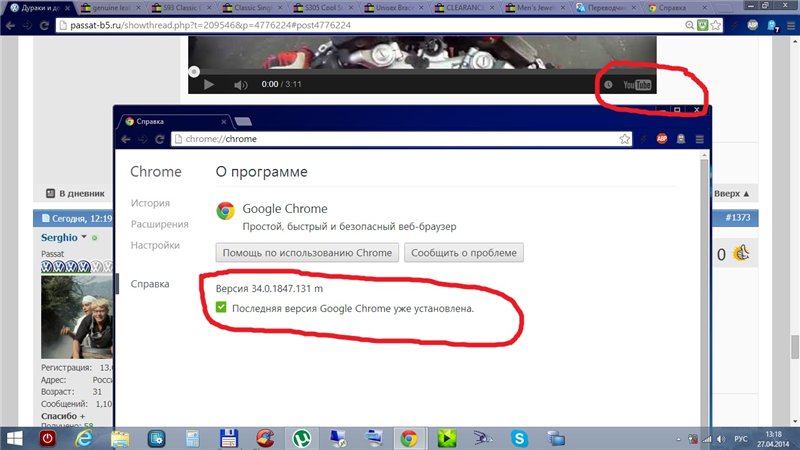The image size is (800, 450).
Task: Bookmark chrome://chrome with the star icon
Action: click(x=624, y=139)
